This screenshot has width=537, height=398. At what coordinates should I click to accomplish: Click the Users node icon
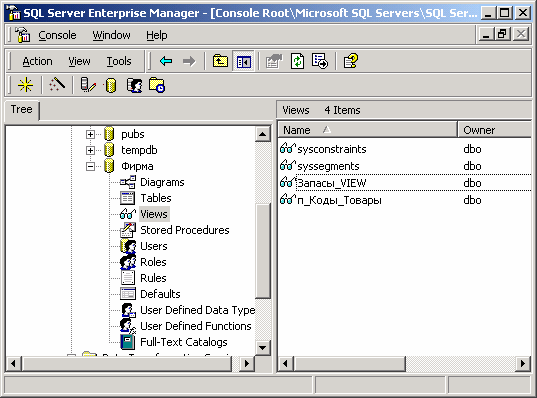(128, 246)
